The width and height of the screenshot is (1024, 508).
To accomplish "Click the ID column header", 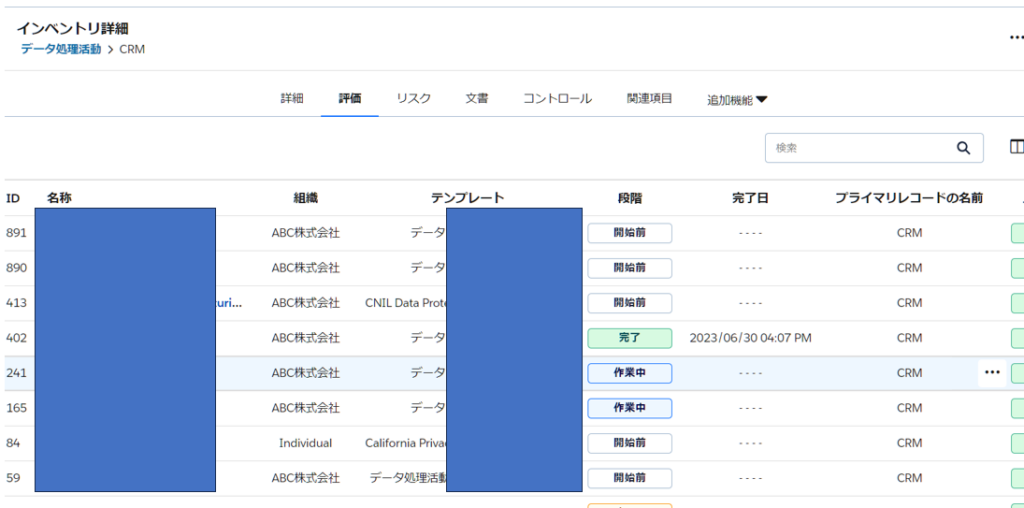I will [x=13, y=198].
